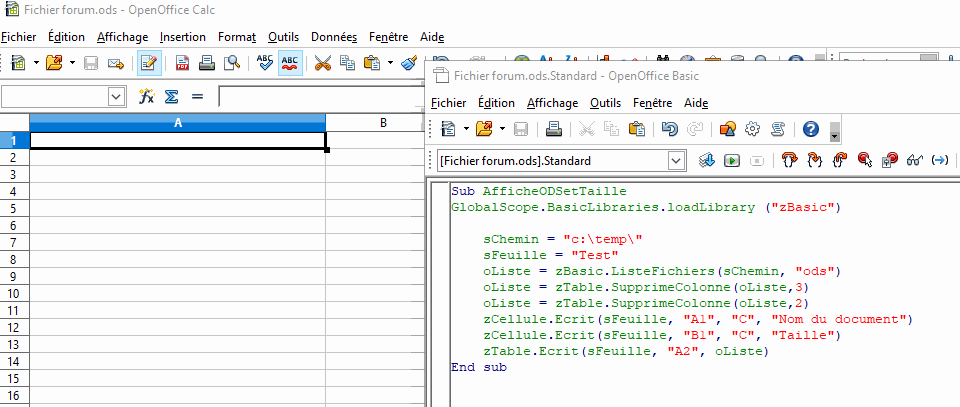Click the Print icon in Basic toolbar
The height and width of the screenshot is (407, 960).
(x=554, y=129)
